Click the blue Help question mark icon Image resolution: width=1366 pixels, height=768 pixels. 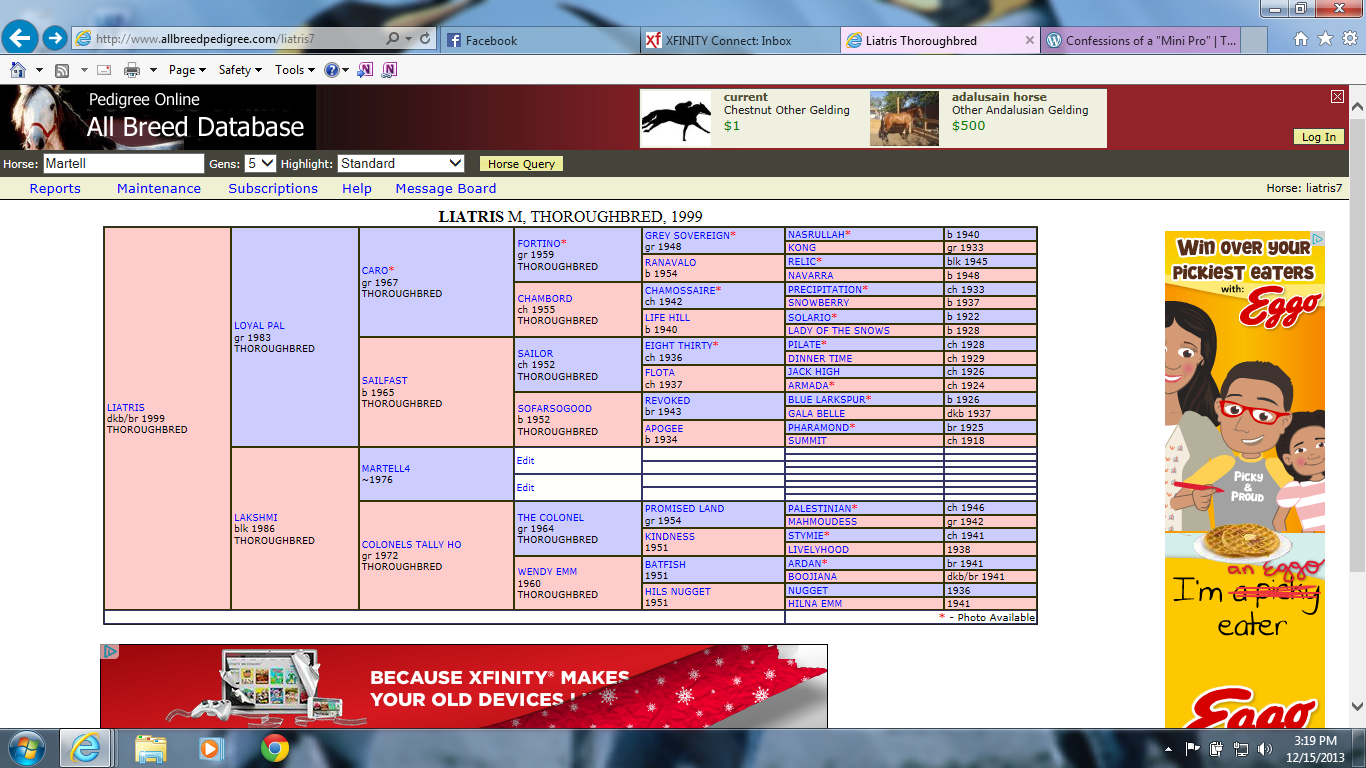click(x=332, y=70)
